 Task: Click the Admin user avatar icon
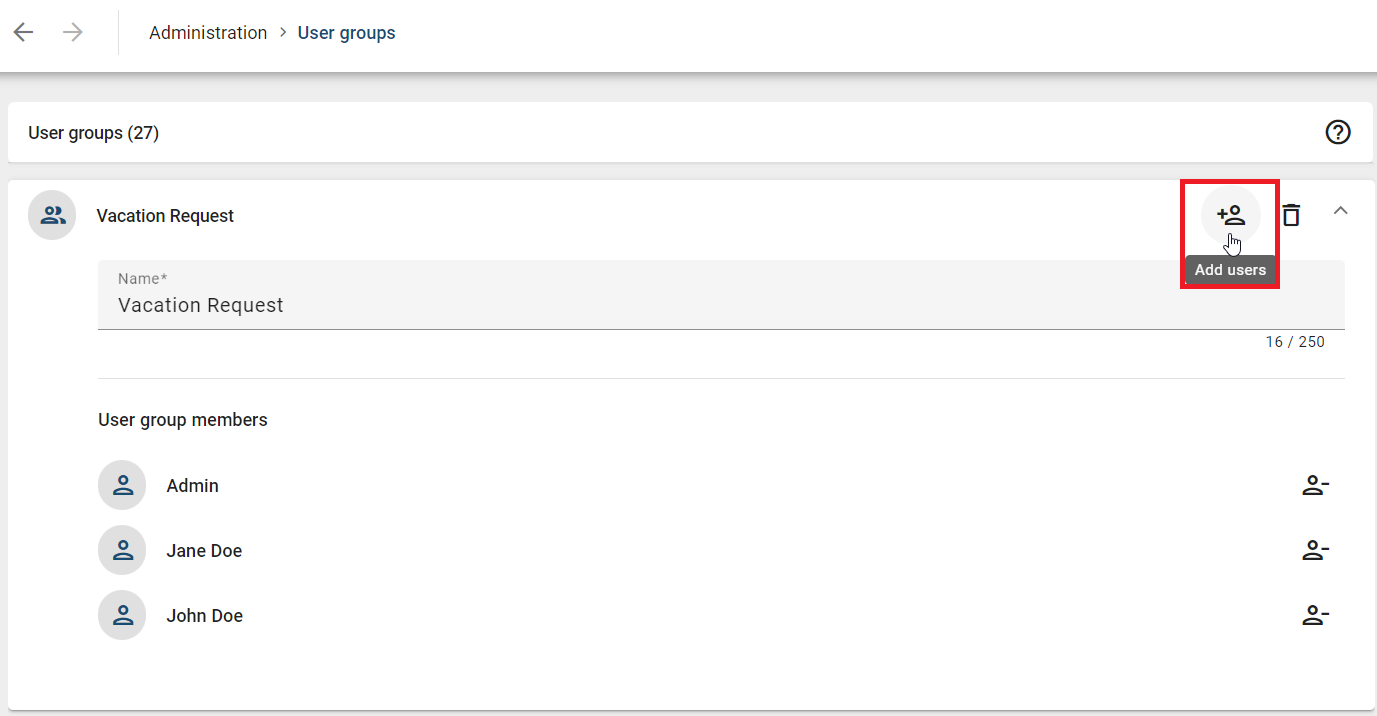point(121,485)
